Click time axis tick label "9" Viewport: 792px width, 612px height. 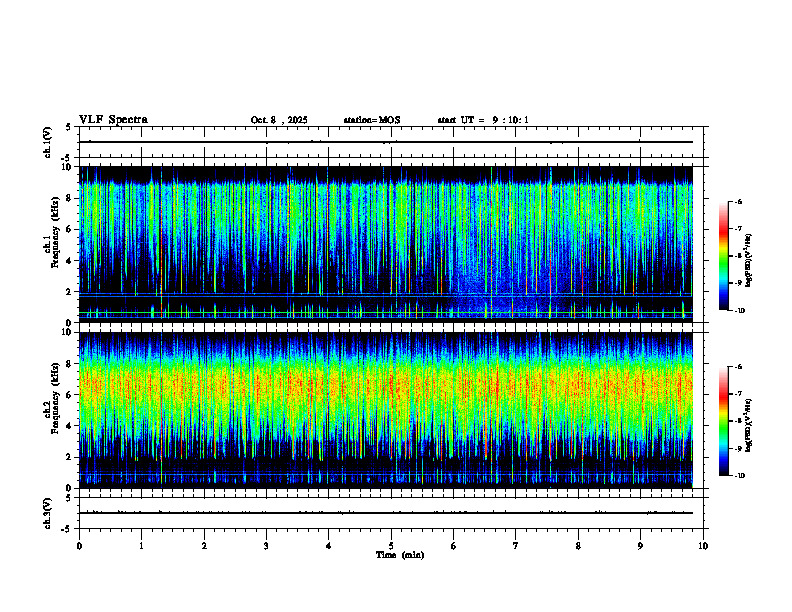coord(640,546)
